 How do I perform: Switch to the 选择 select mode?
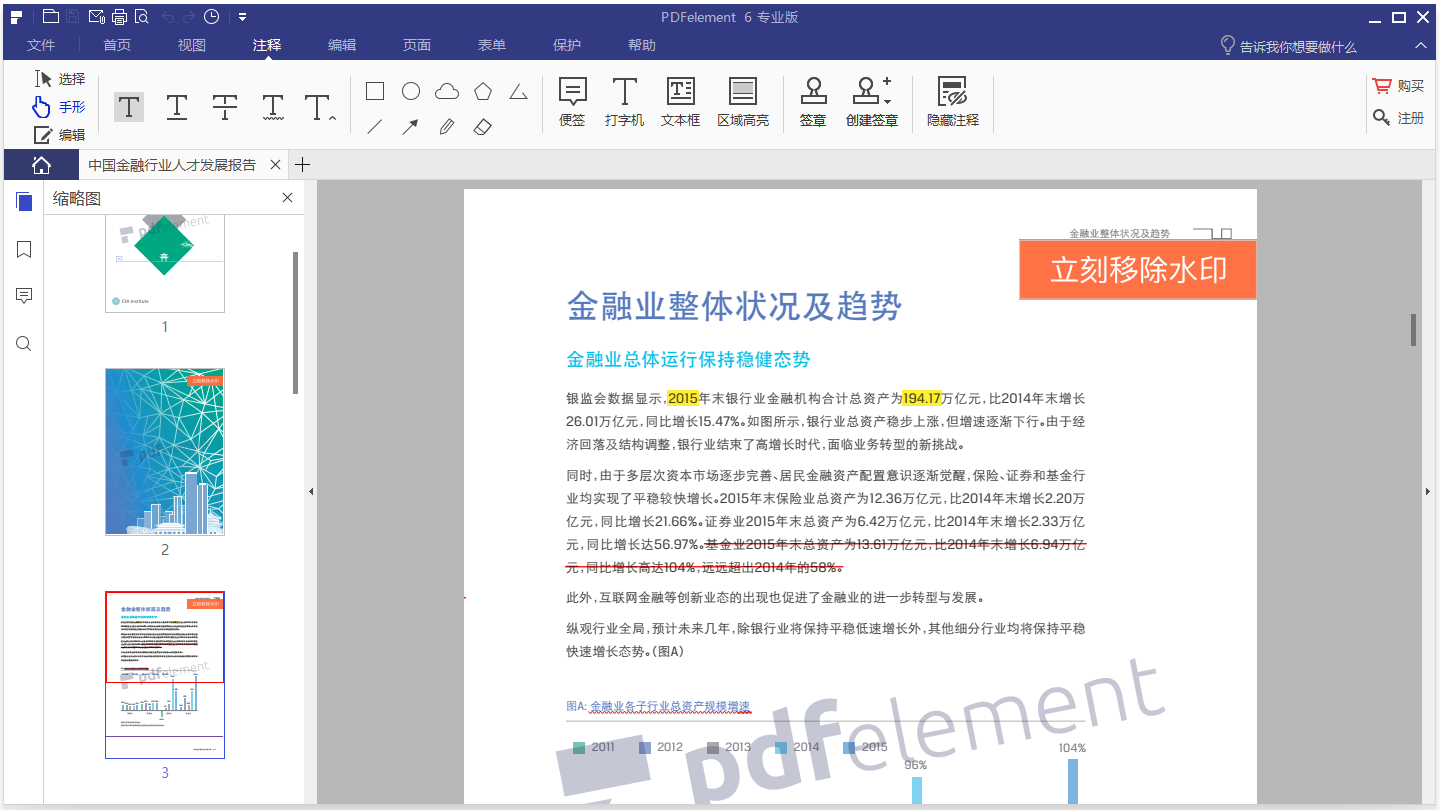click(x=60, y=79)
